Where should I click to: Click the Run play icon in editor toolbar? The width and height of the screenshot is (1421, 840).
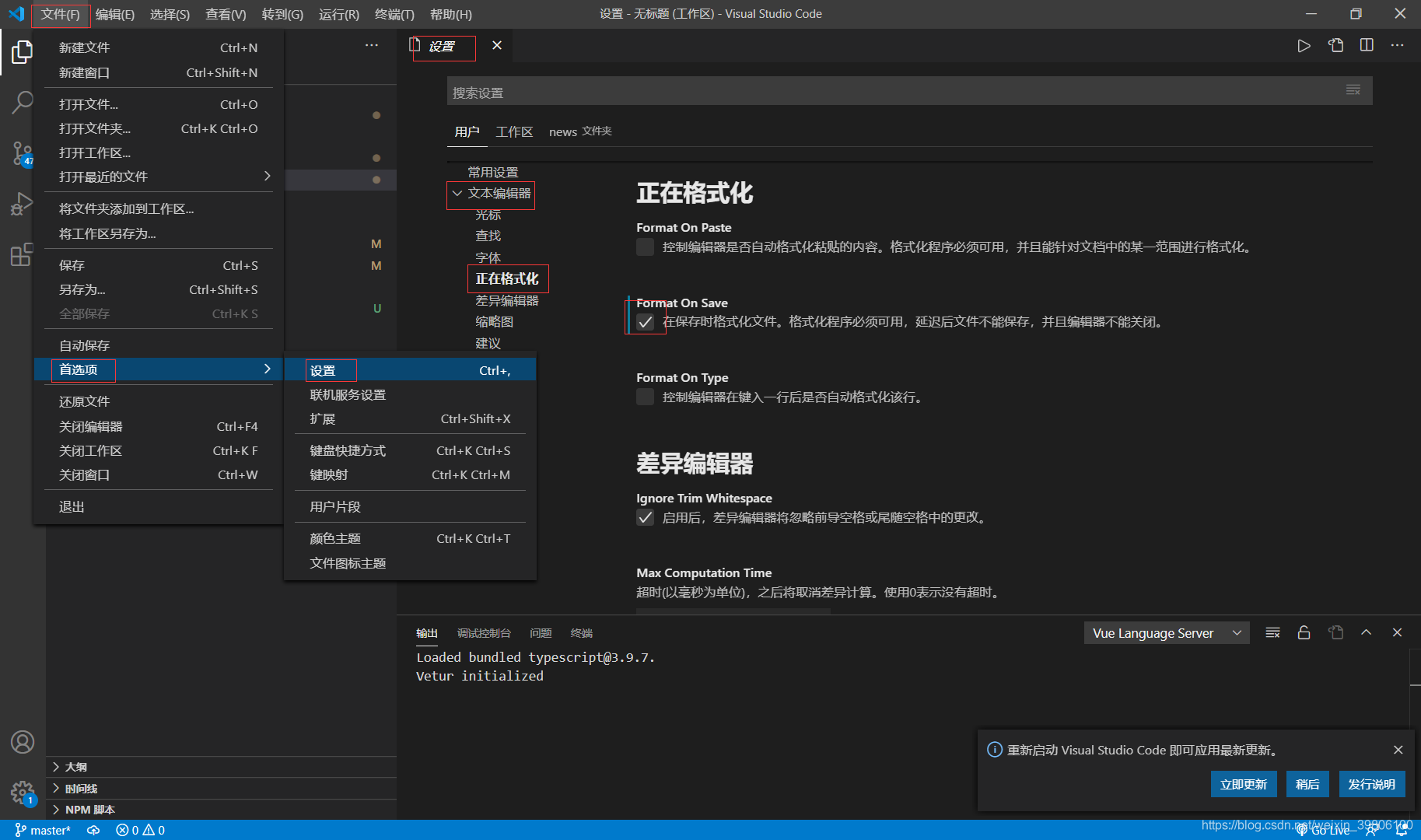point(1304,46)
